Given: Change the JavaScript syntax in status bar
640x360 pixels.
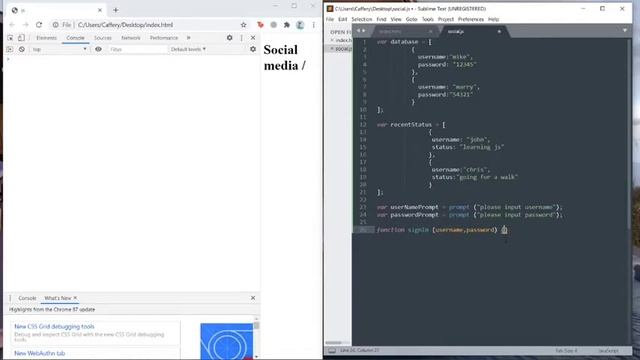Looking at the screenshot, I should (608, 351).
